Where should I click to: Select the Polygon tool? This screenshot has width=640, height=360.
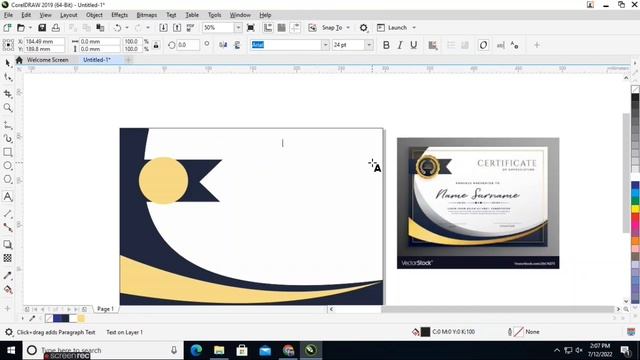click(x=8, y=180)
